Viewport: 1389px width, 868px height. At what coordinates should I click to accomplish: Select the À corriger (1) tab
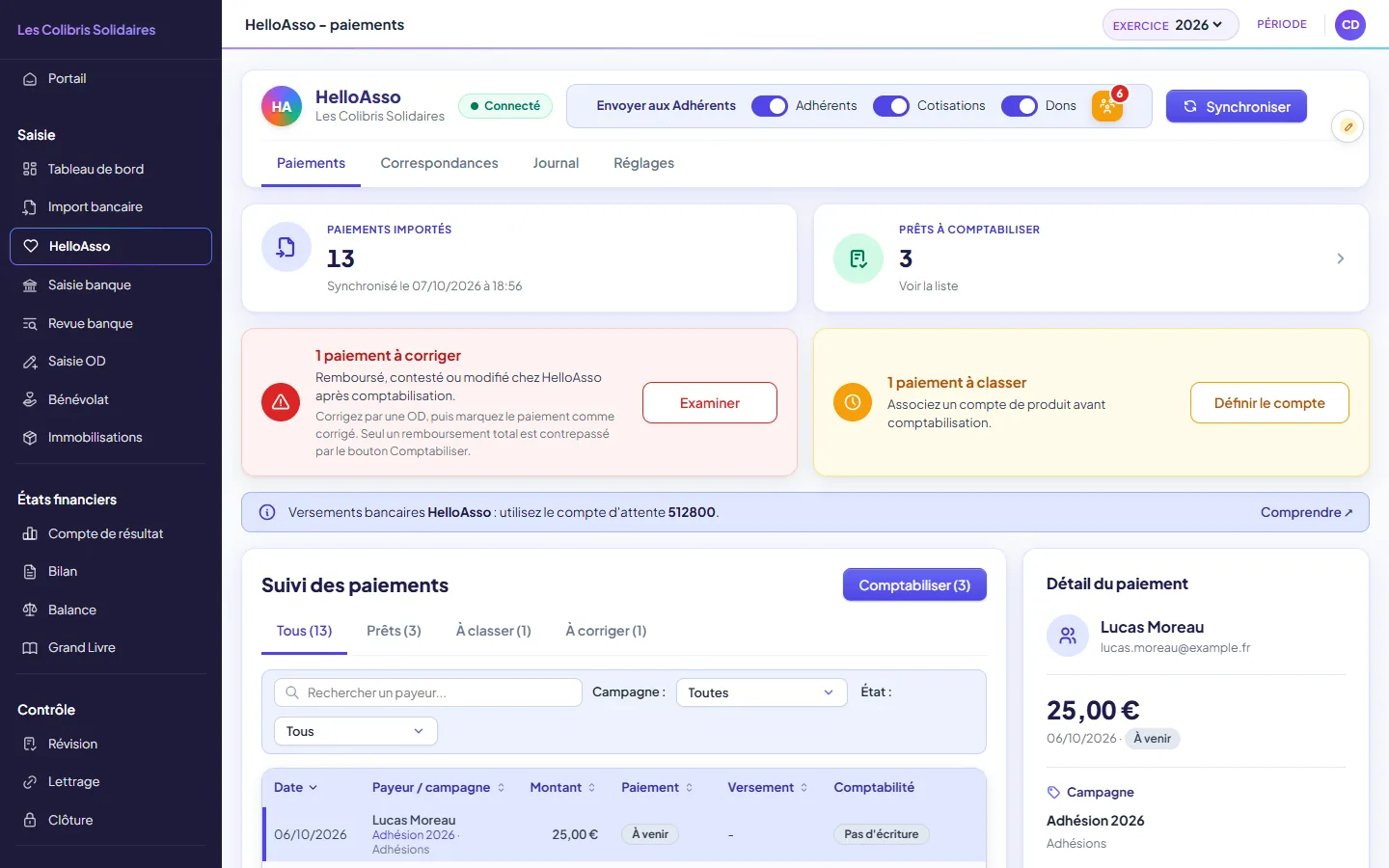(x=606, y=631)
